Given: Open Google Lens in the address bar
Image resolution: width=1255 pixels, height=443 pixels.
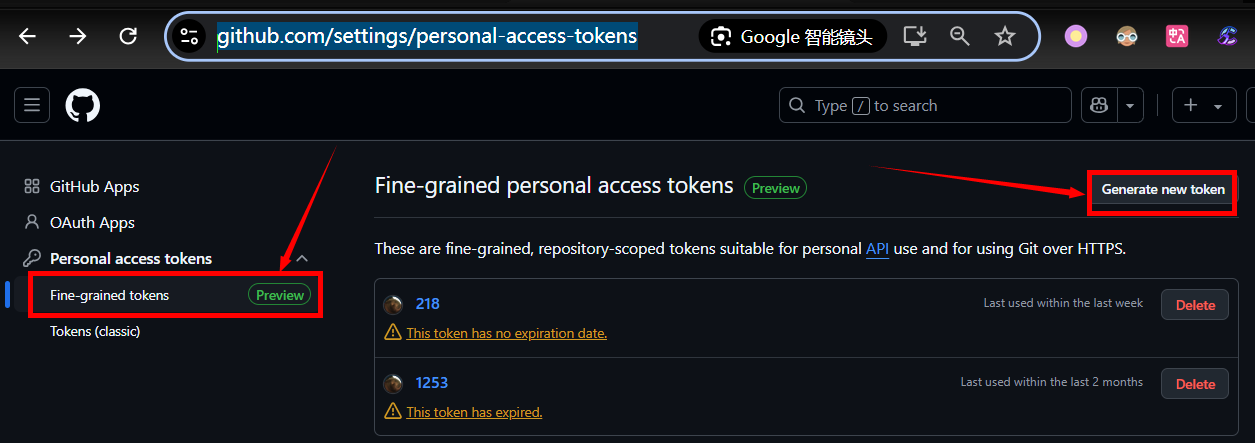Looking at the screenshot, I should 792,37.
